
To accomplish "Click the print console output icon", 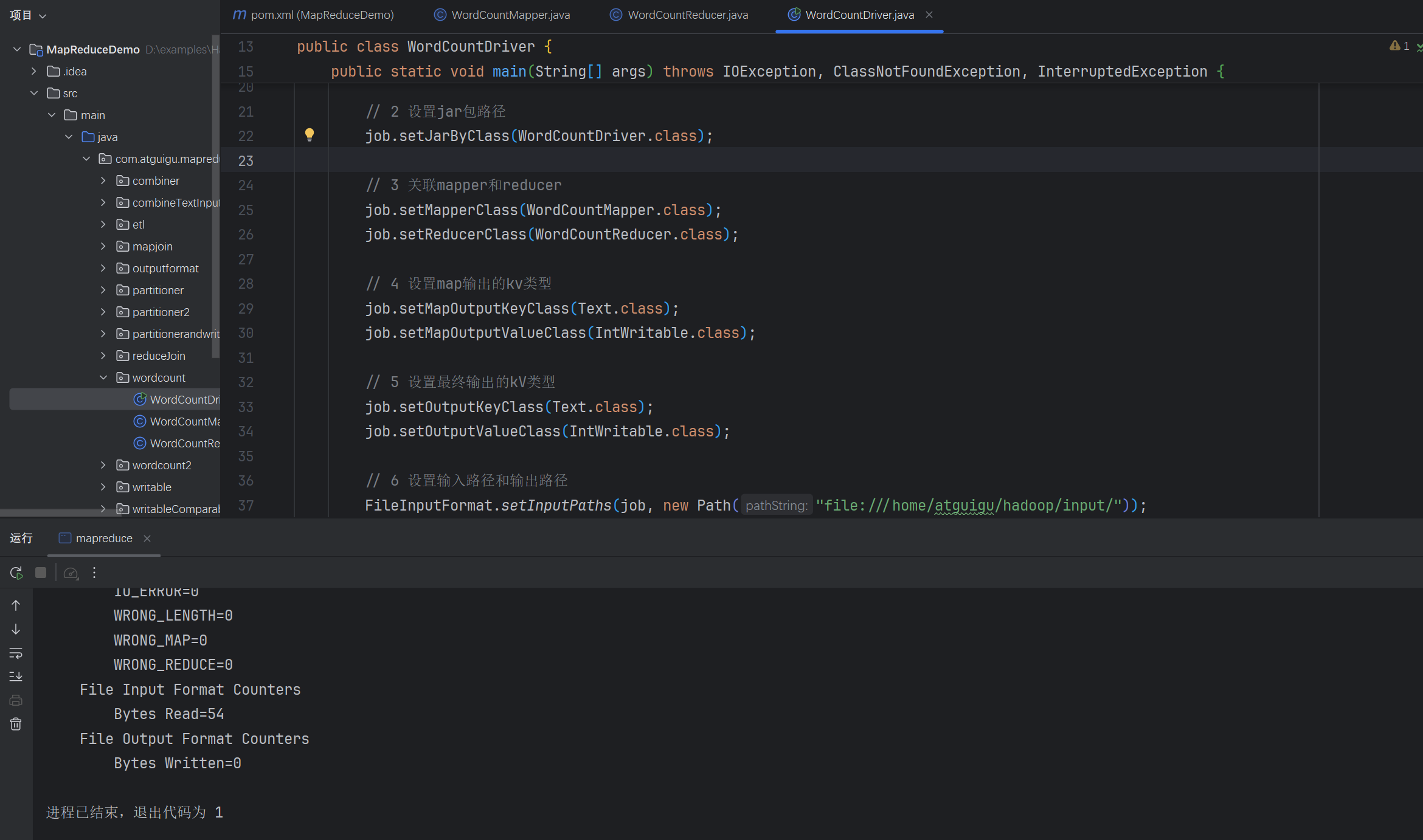I will pyautogui.click(x=16, y=700).
